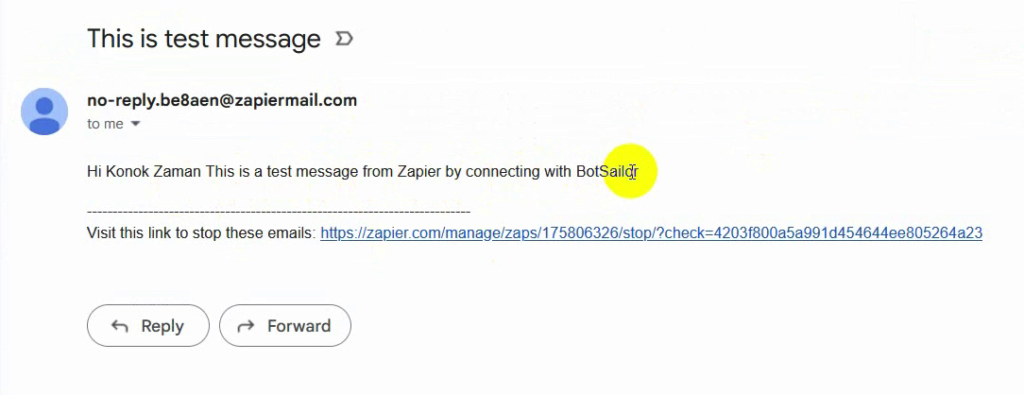Open the sender's profile avatar

pyautogui.click(x=44, y=112)
